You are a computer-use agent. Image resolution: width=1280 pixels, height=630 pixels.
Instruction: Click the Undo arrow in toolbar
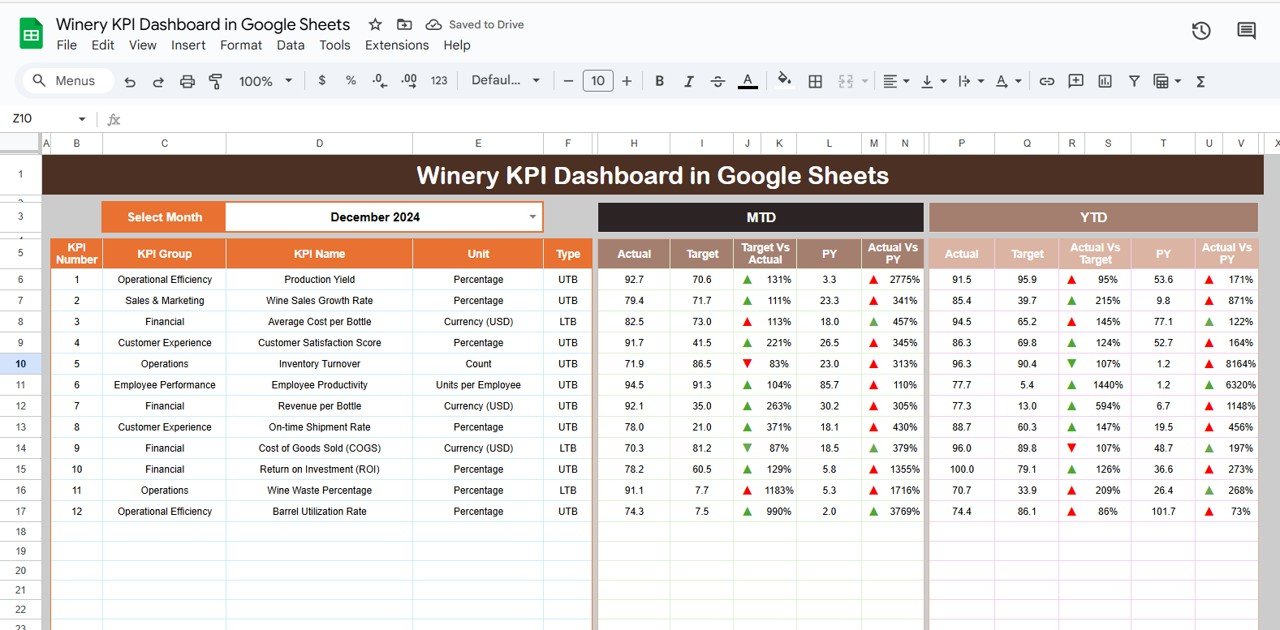click(130, 81)
